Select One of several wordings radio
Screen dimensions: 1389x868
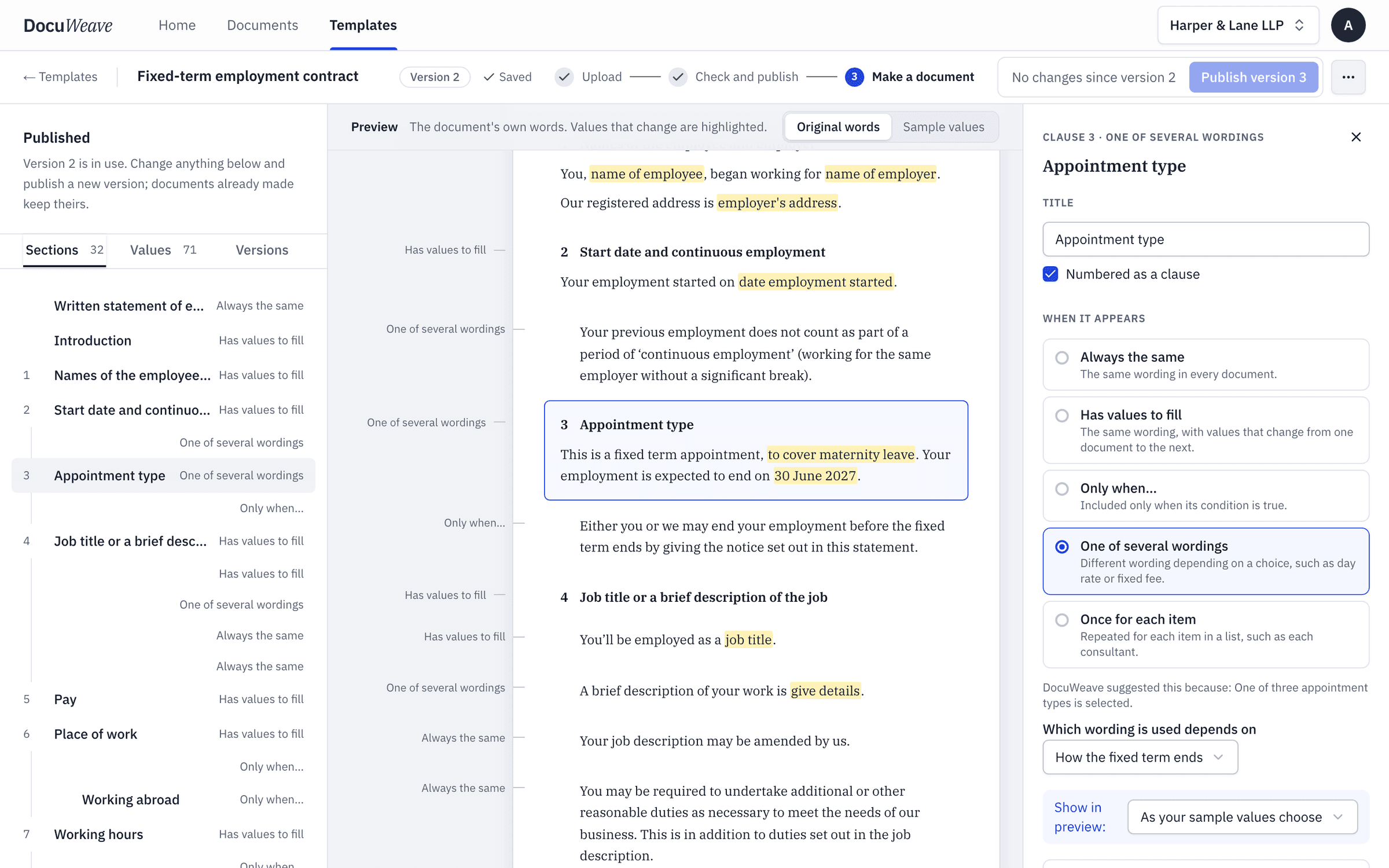click(x=1062, y=546)
